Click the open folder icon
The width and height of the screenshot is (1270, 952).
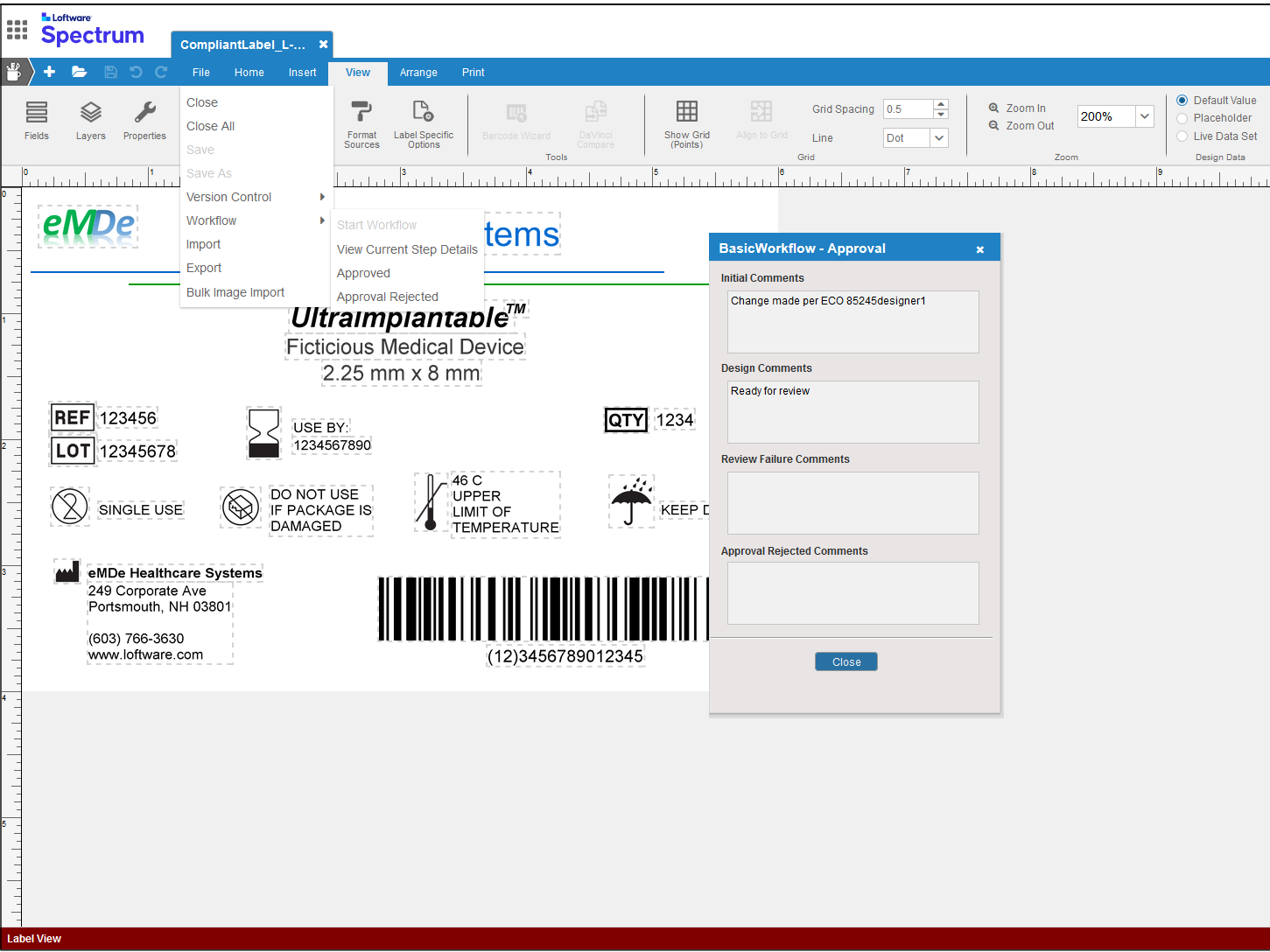pyautogui.click(x=80, y=72)
